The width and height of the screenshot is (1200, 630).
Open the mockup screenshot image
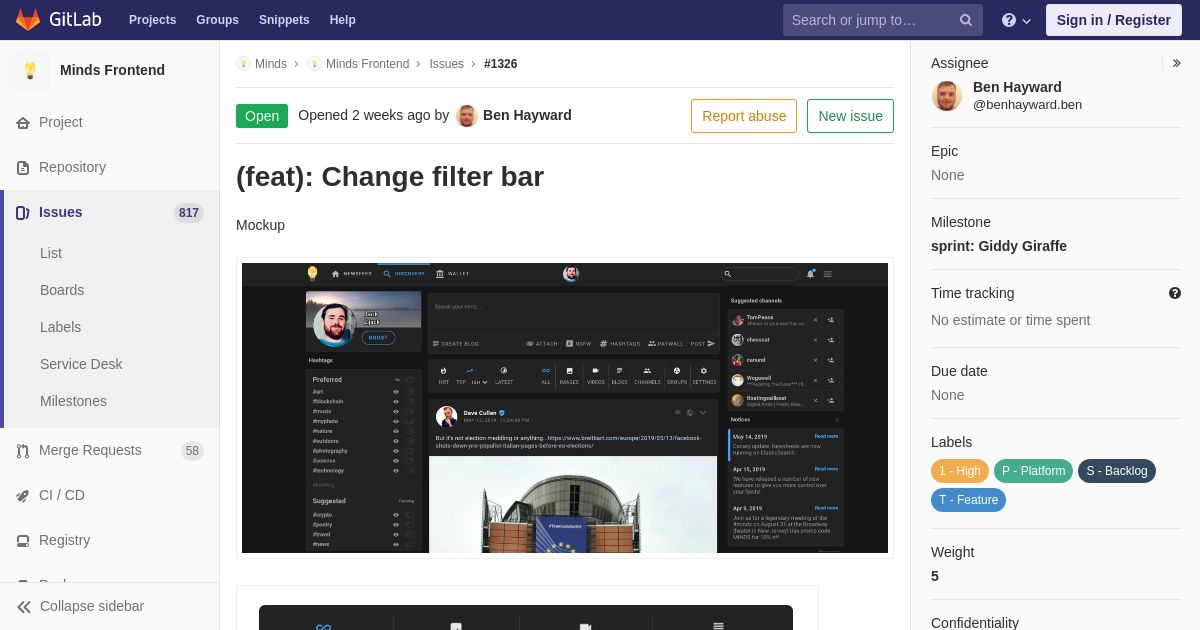tap(565, 408)
